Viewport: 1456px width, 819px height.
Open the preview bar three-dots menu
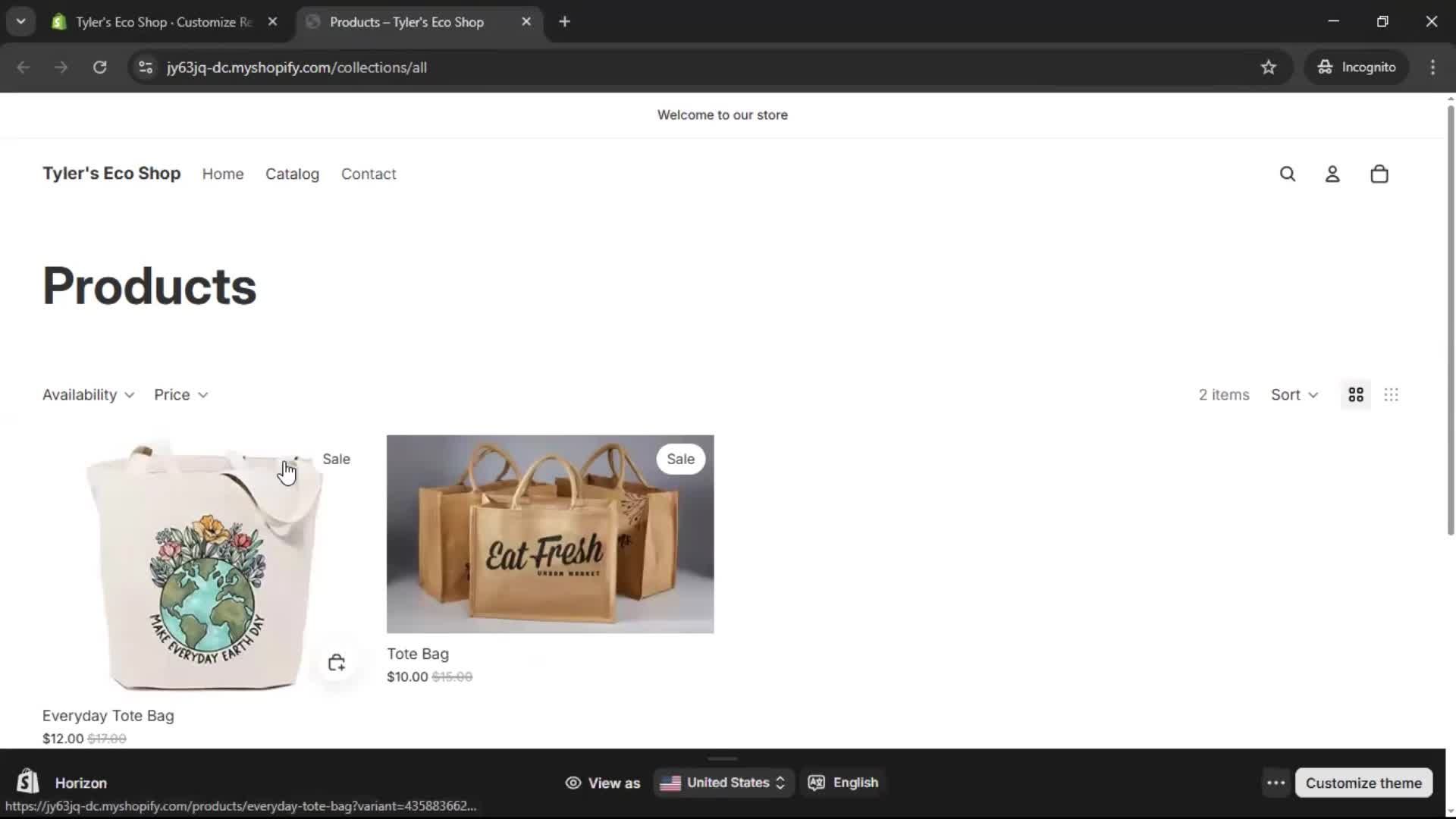tap(1276, 783)
